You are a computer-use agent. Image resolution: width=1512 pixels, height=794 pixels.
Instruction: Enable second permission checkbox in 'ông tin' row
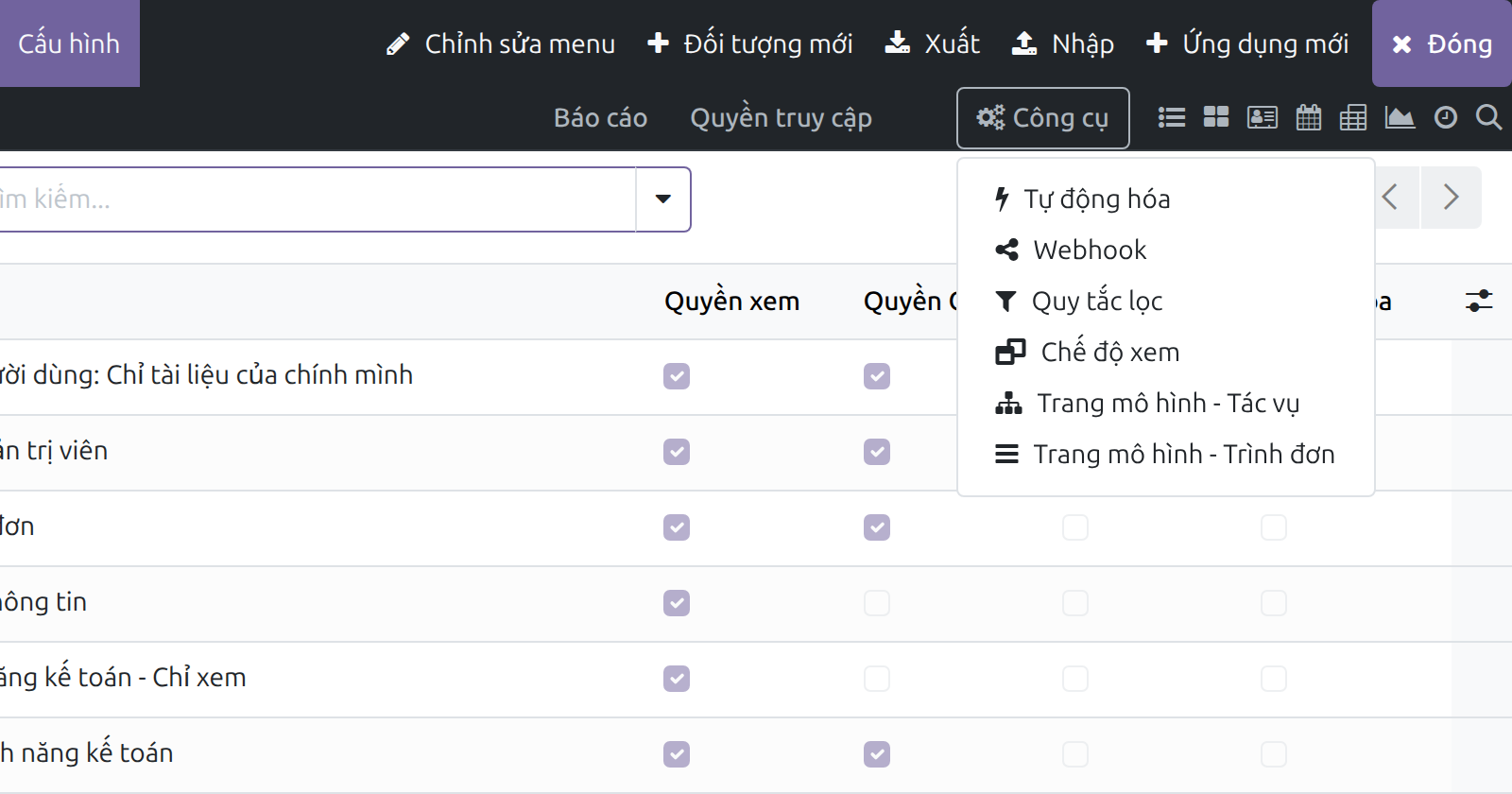pyautogui.click(x=877, y=603)
